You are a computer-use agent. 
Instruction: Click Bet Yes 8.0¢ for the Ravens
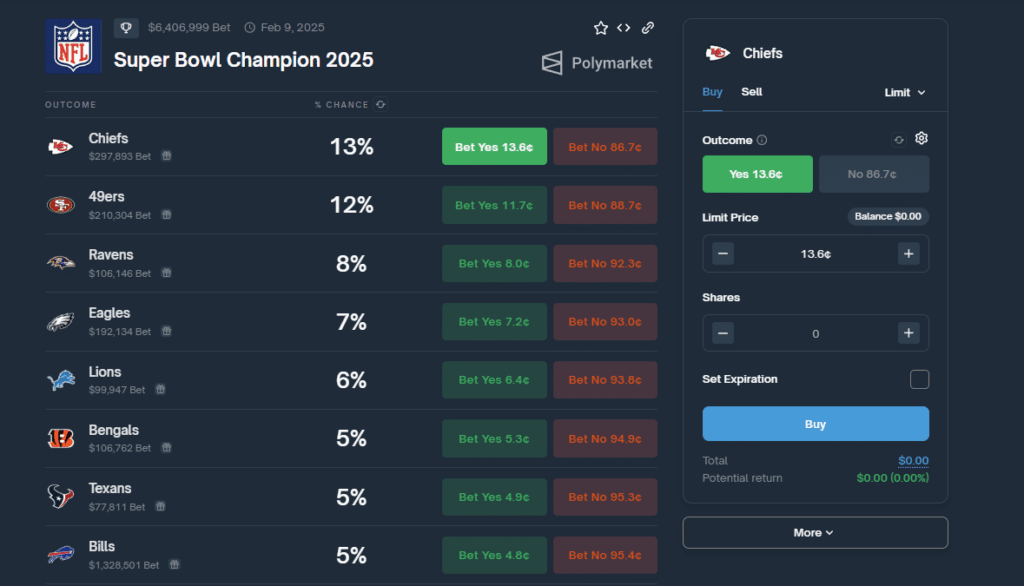(x=494, y=263)
